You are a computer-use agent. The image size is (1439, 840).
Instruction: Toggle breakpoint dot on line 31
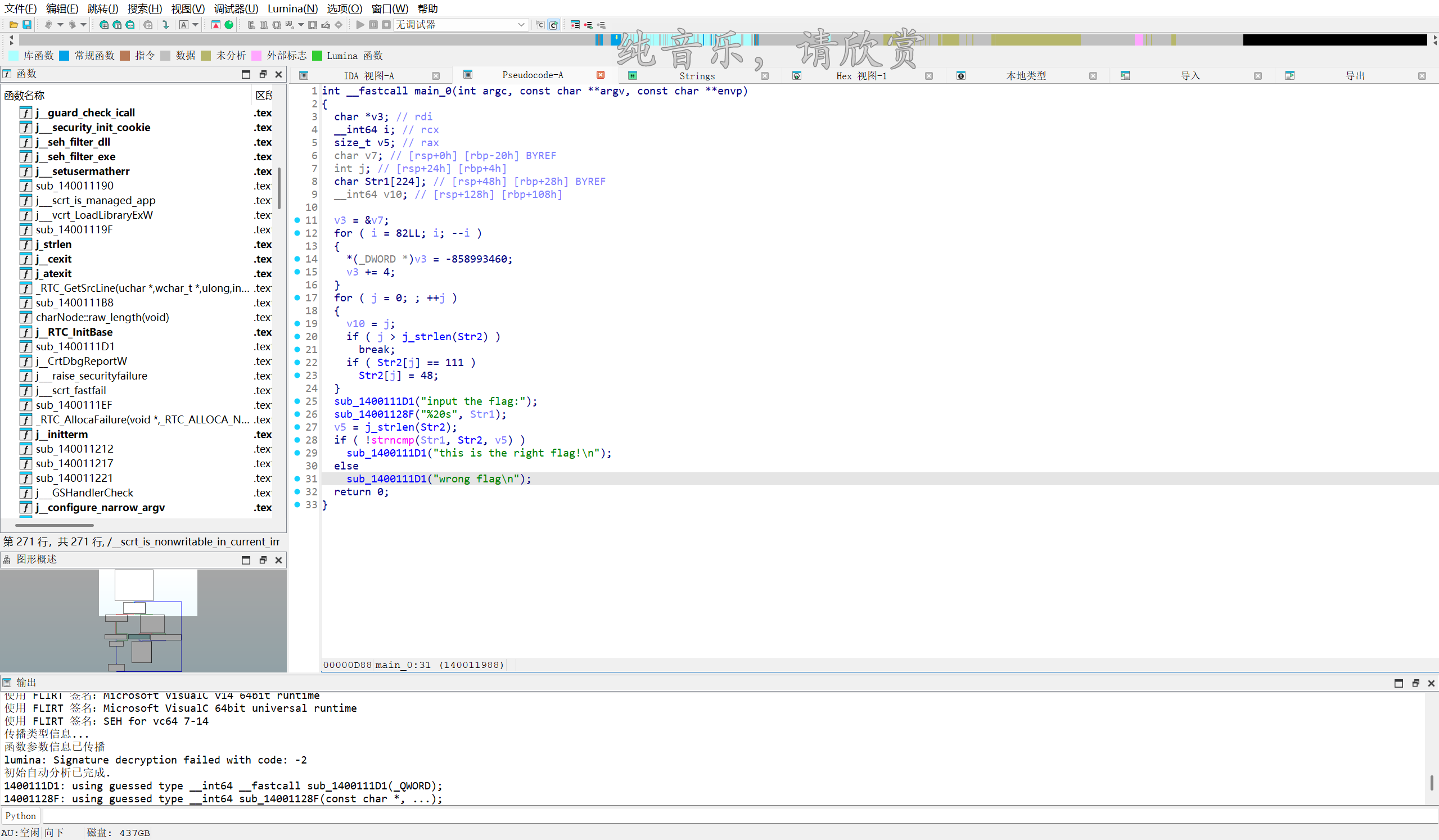(297, 478)
